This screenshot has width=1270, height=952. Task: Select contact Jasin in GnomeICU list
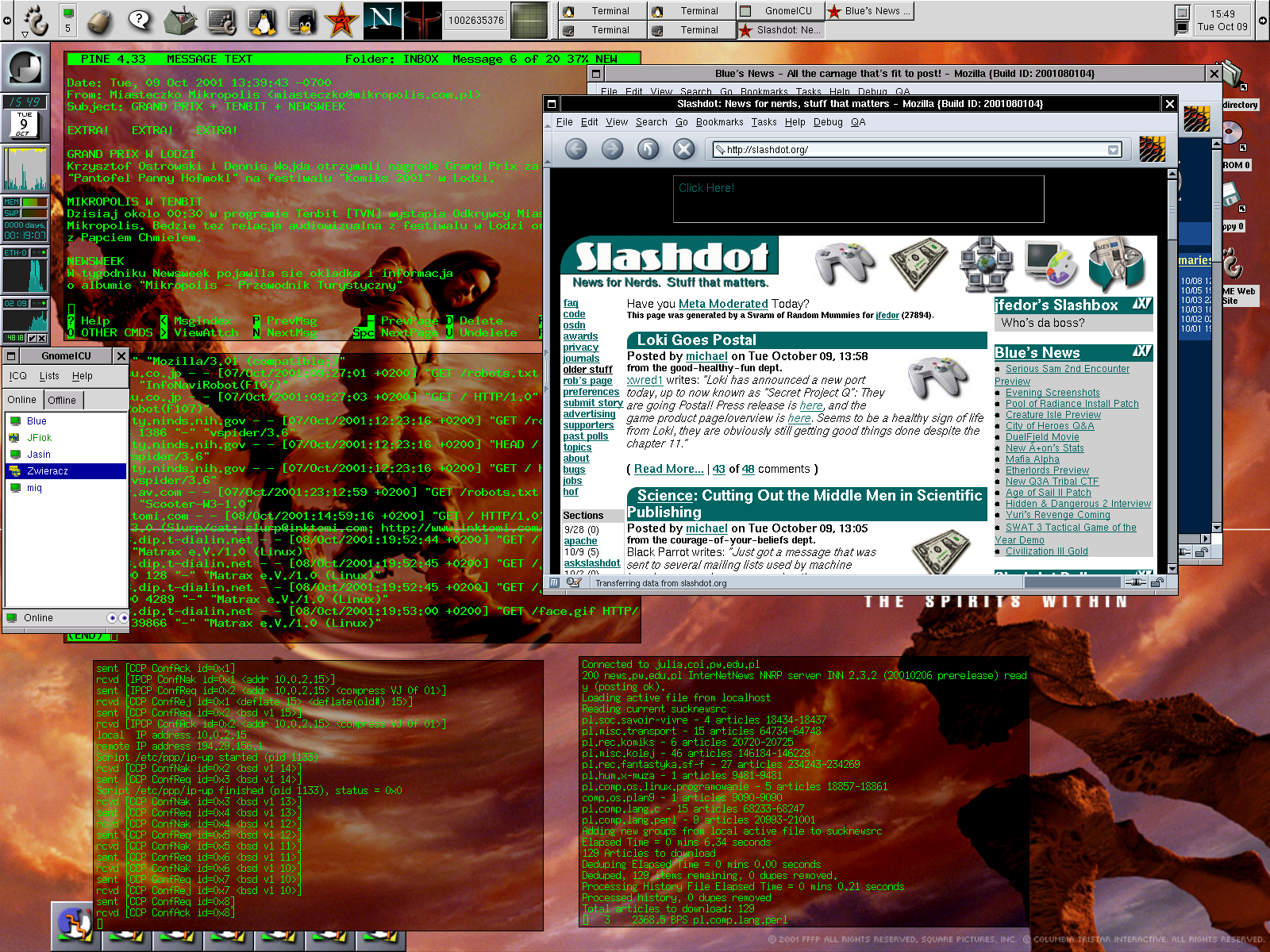(x=66, y=454)
